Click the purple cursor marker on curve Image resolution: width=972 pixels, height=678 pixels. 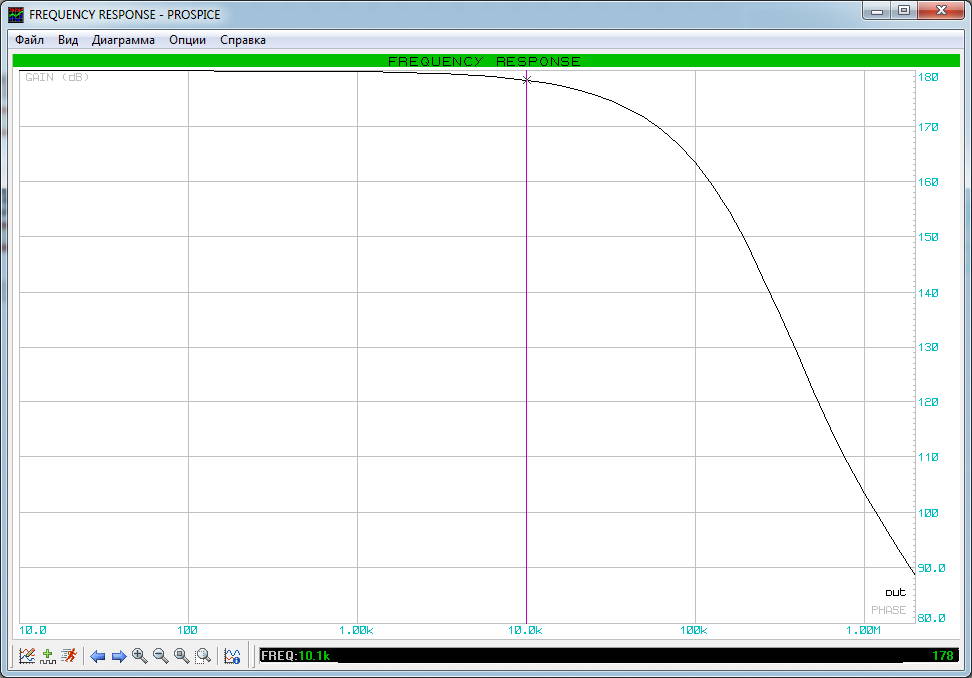(x=526, y=79)
